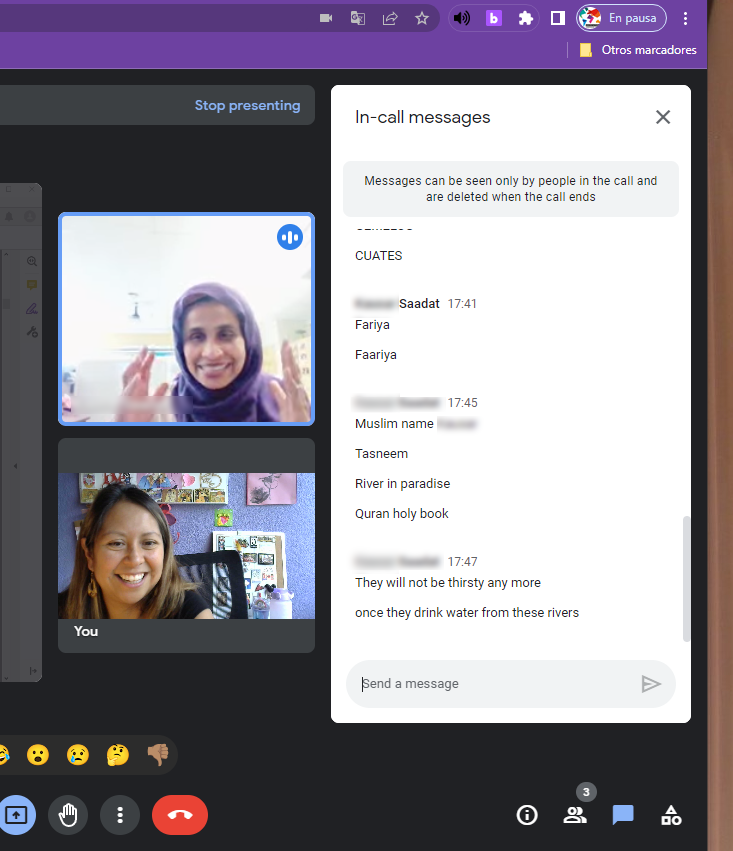Send the surprised face emoji reaction

38,755
